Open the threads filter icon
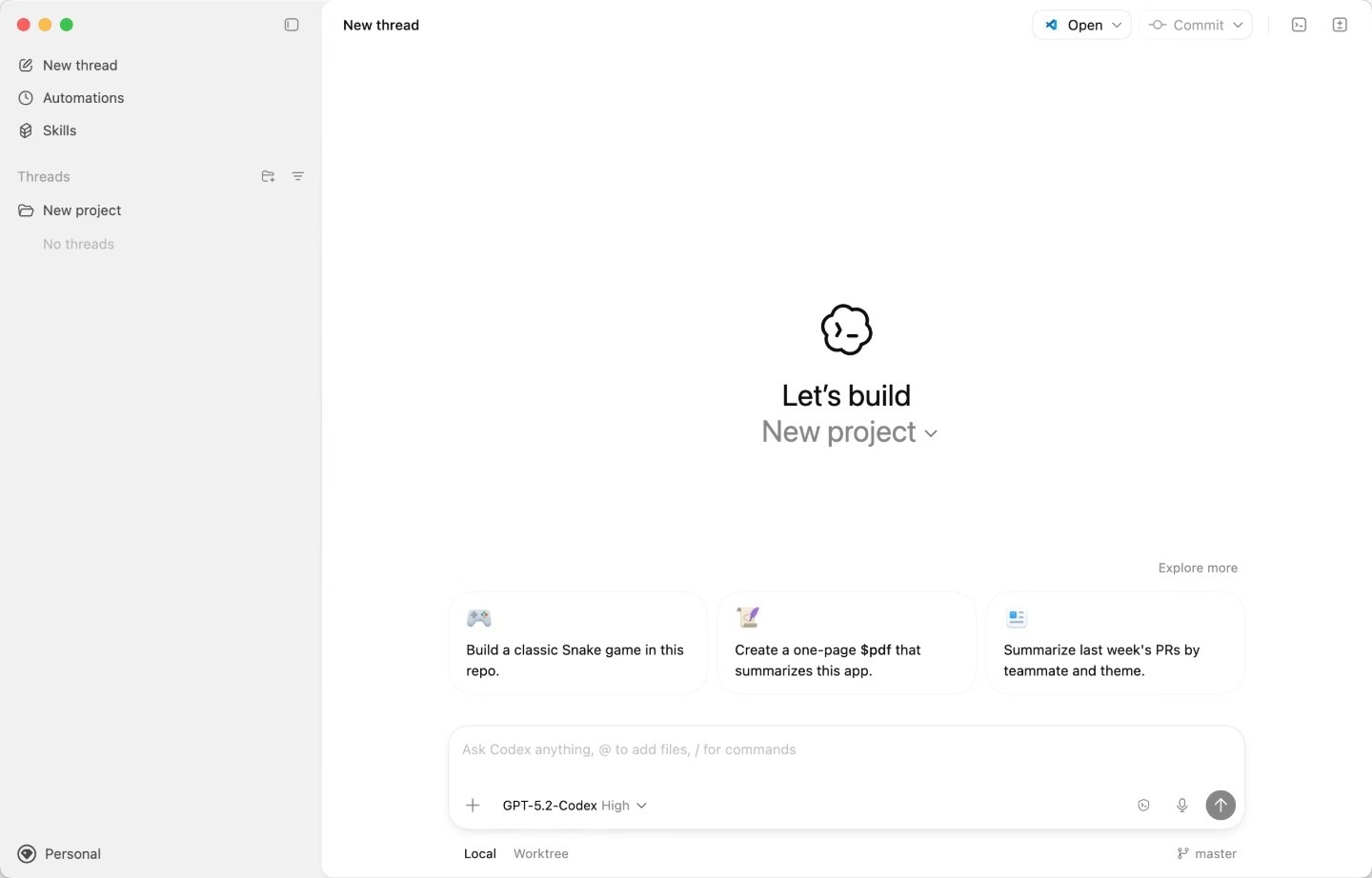 pos(298,176)
